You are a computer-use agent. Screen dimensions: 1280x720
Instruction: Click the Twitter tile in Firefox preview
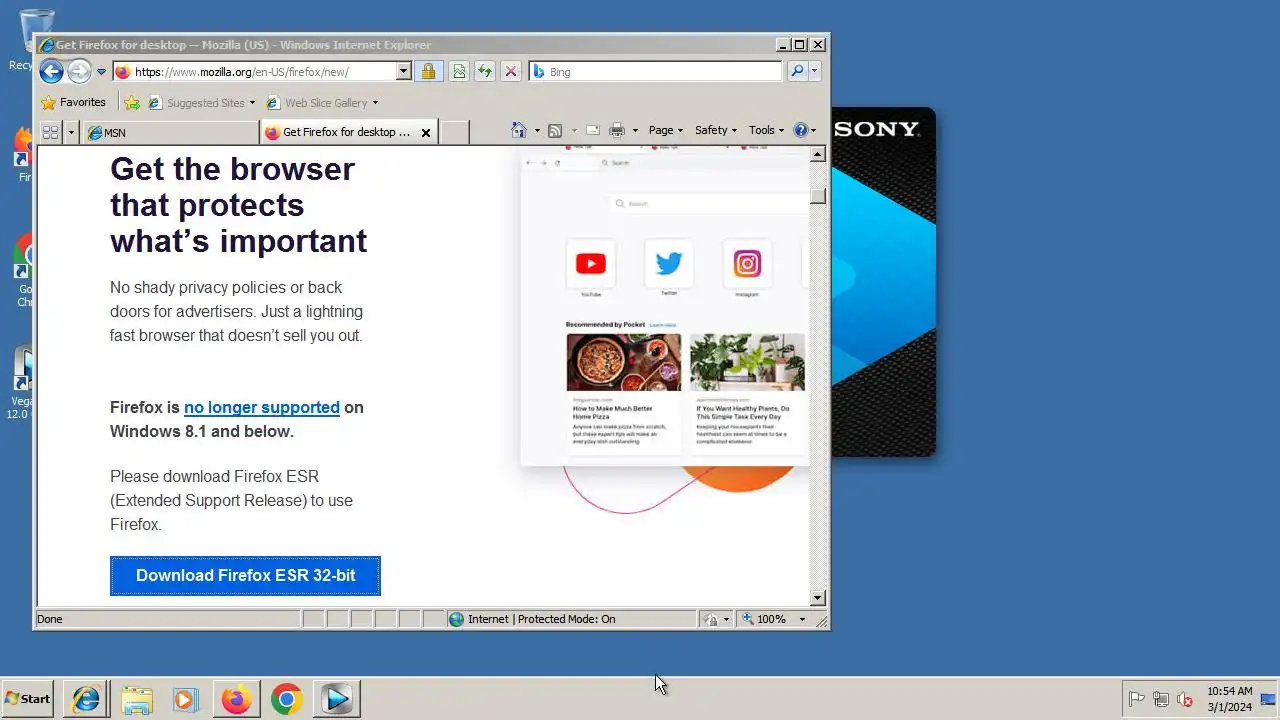(x=668, y=264)
